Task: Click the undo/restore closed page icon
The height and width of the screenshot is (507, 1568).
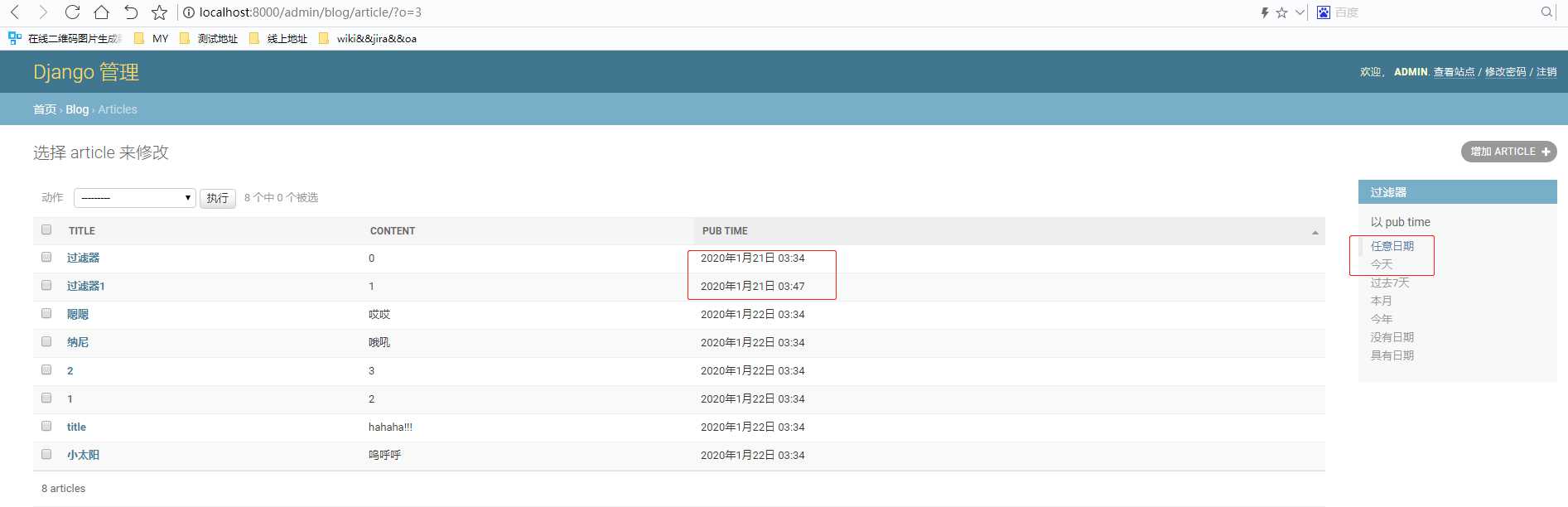Action: pyautogui.click(x=131, y=12)
